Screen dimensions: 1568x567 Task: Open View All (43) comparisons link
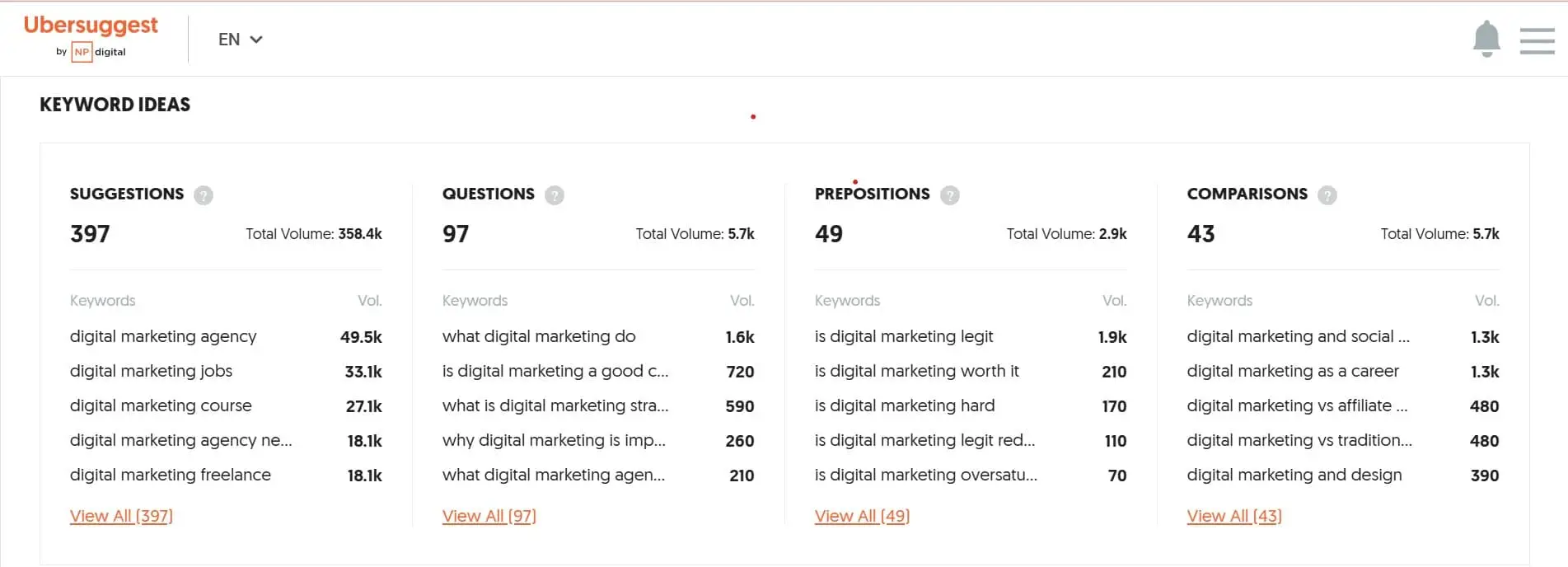pos(1233,516)
